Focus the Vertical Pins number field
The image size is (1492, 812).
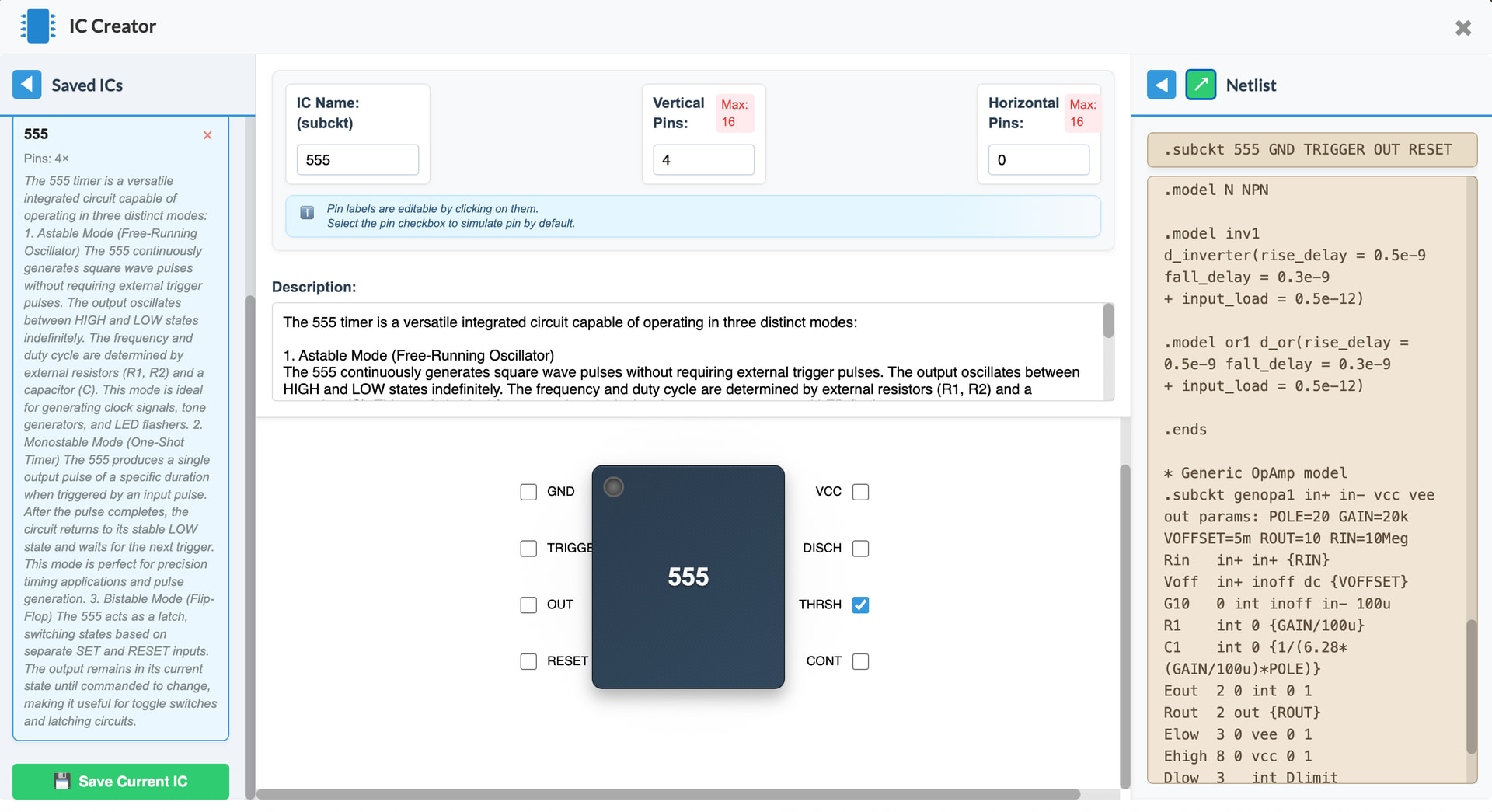click(702, 160)
